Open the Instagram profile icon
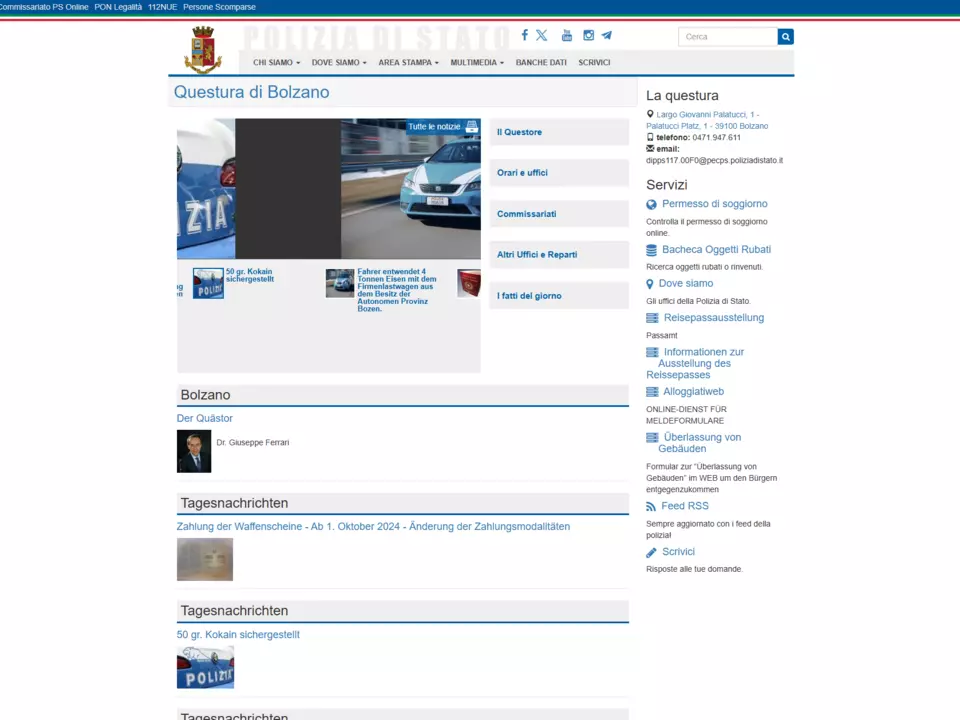This screenshot has height=720, width=960. pyautogui.click(x=588, y=35)
